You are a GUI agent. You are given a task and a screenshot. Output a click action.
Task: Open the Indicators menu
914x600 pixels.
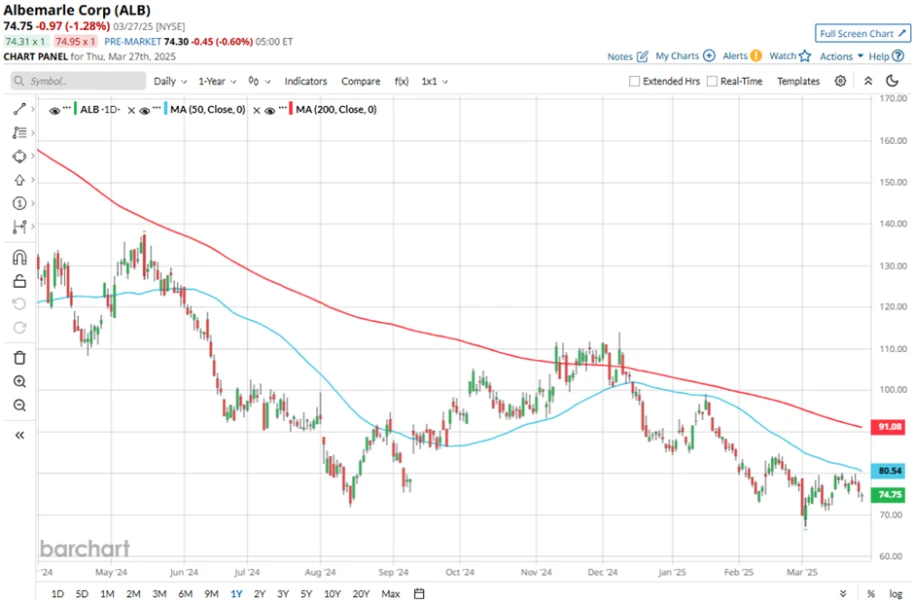305,81
